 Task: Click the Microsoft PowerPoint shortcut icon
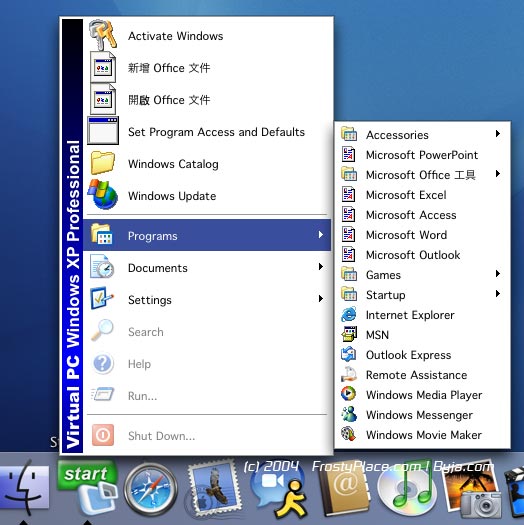tap(349, 155)
